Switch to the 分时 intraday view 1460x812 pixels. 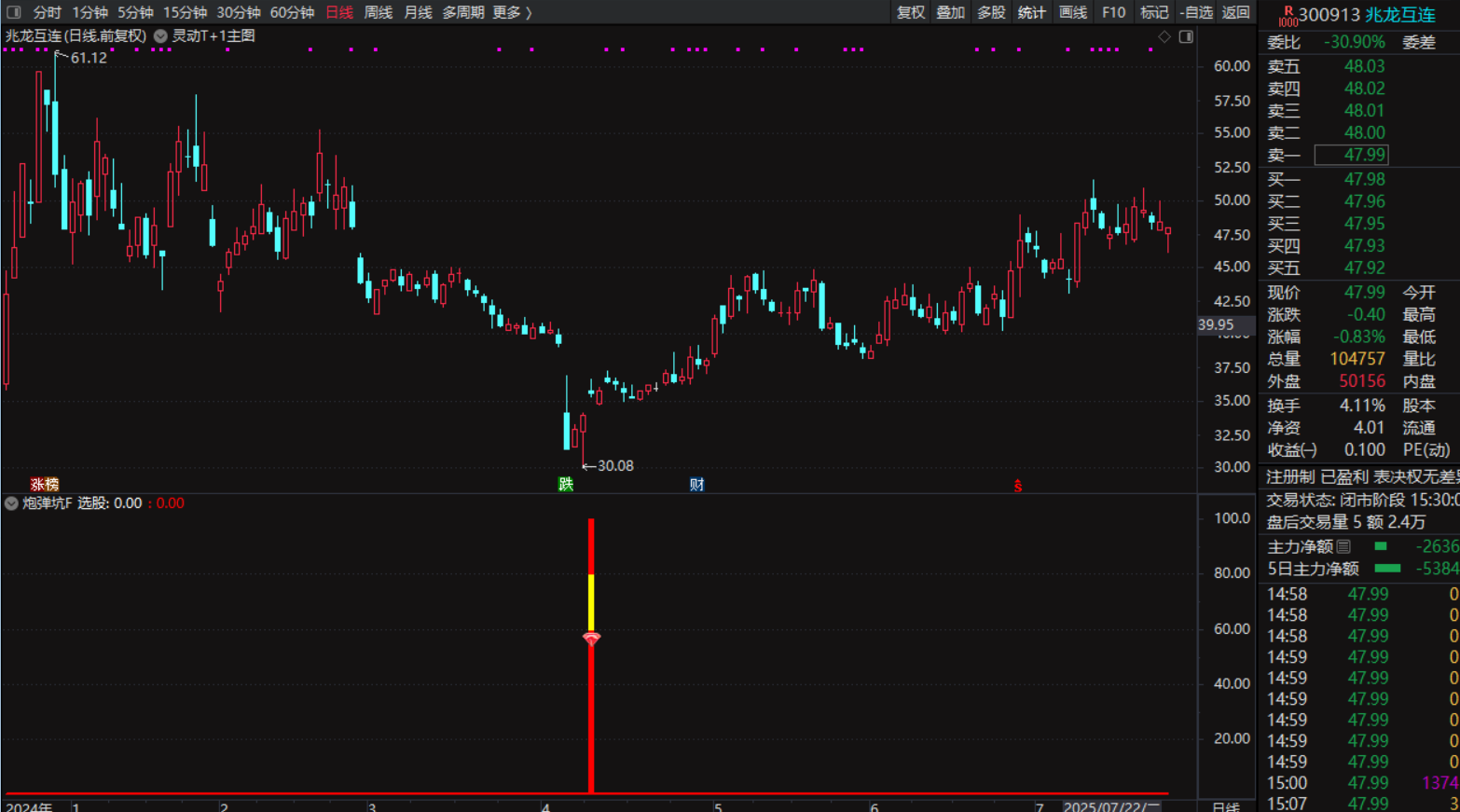[47, 12]
